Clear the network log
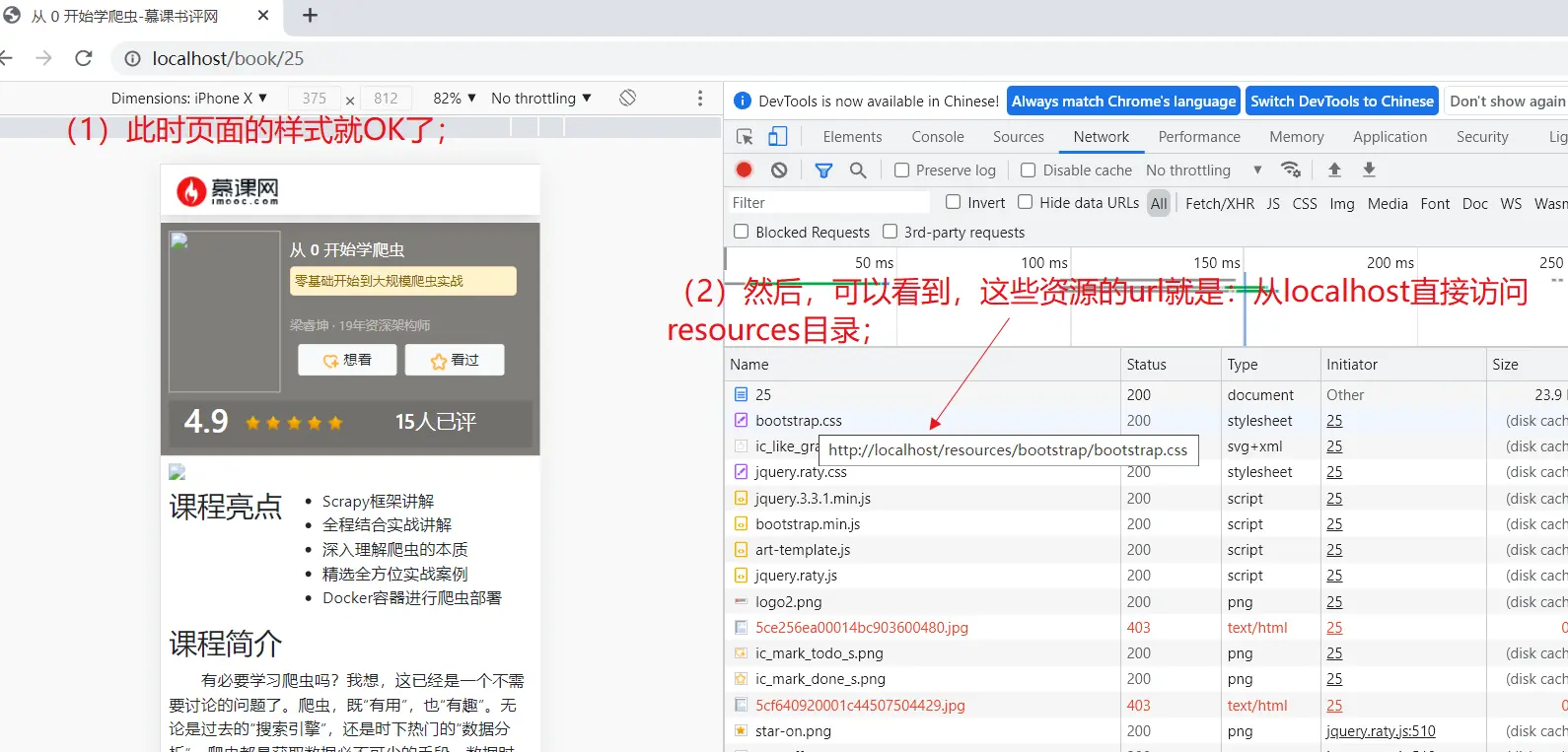 click(779, 171)
